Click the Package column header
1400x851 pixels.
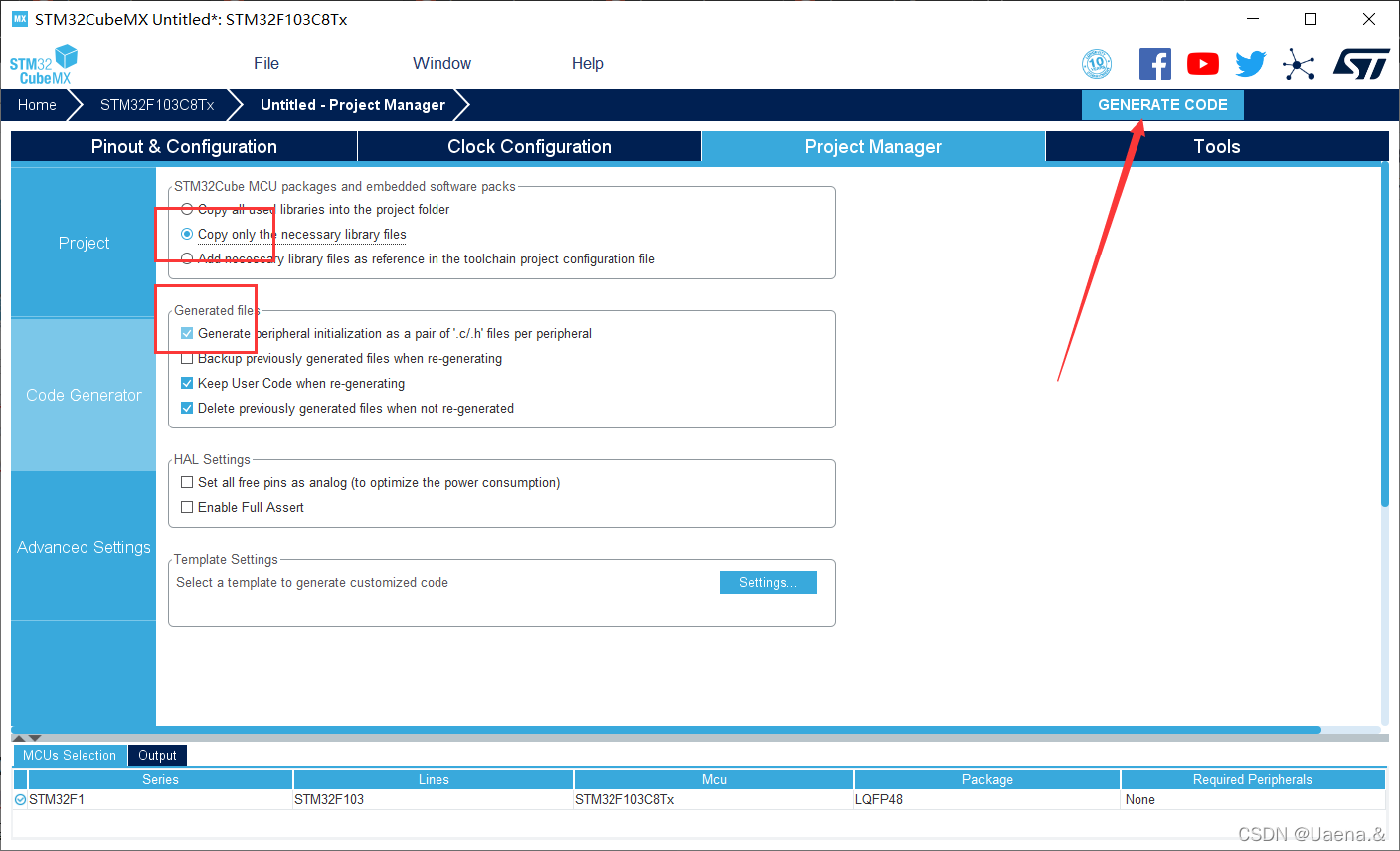pos(987,780)
